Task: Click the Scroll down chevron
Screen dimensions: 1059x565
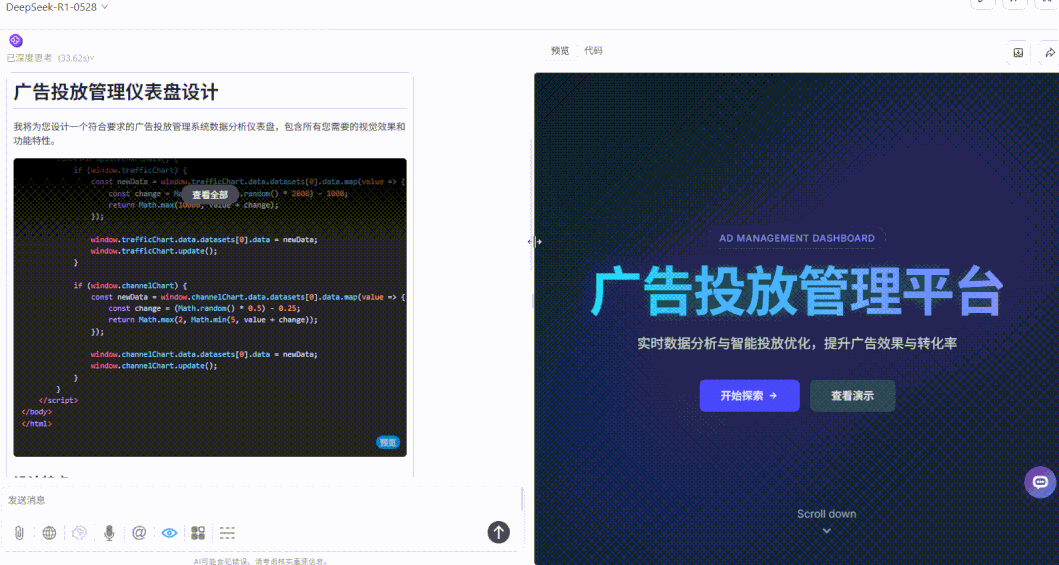Action: 826,531
